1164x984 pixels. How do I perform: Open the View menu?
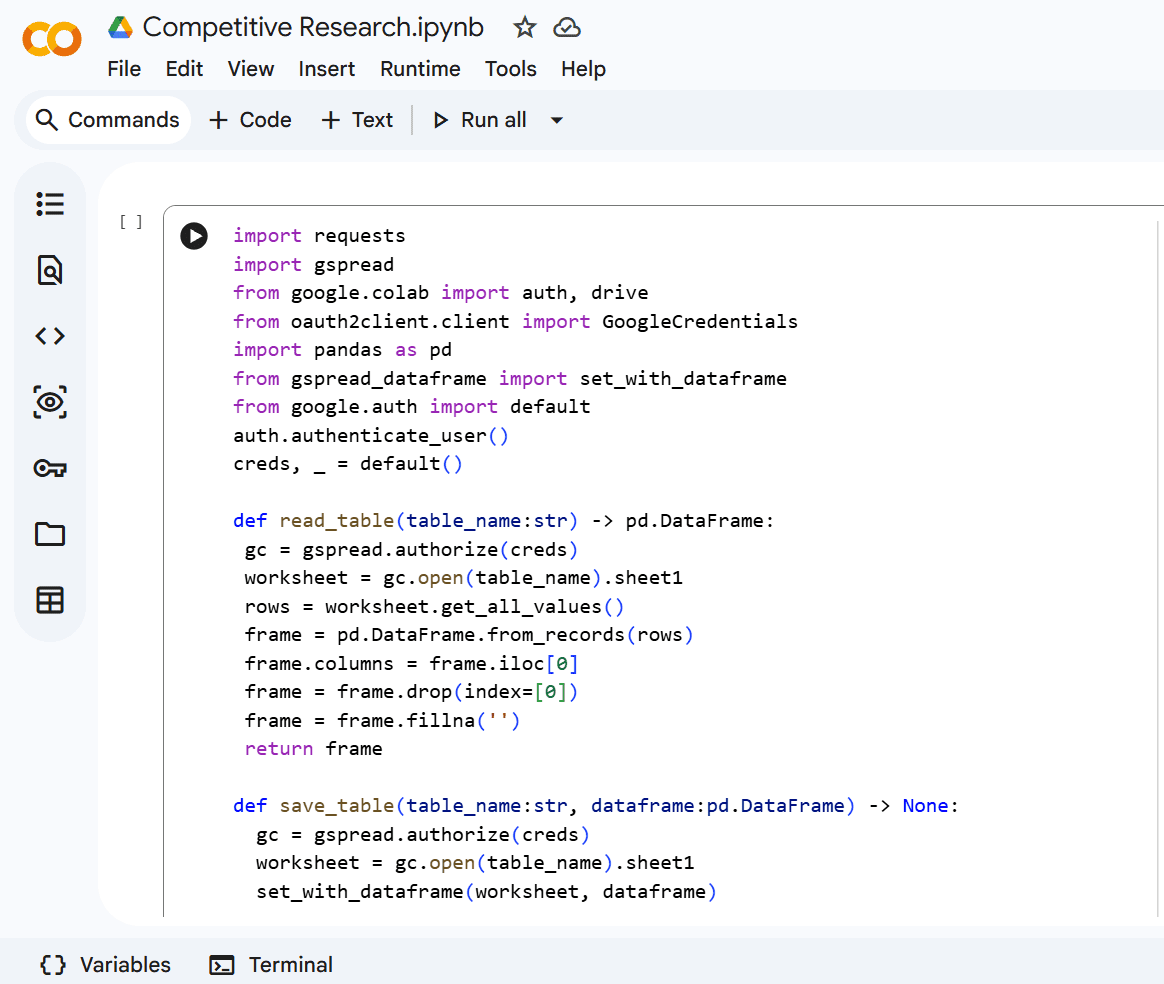pos(251,69)
